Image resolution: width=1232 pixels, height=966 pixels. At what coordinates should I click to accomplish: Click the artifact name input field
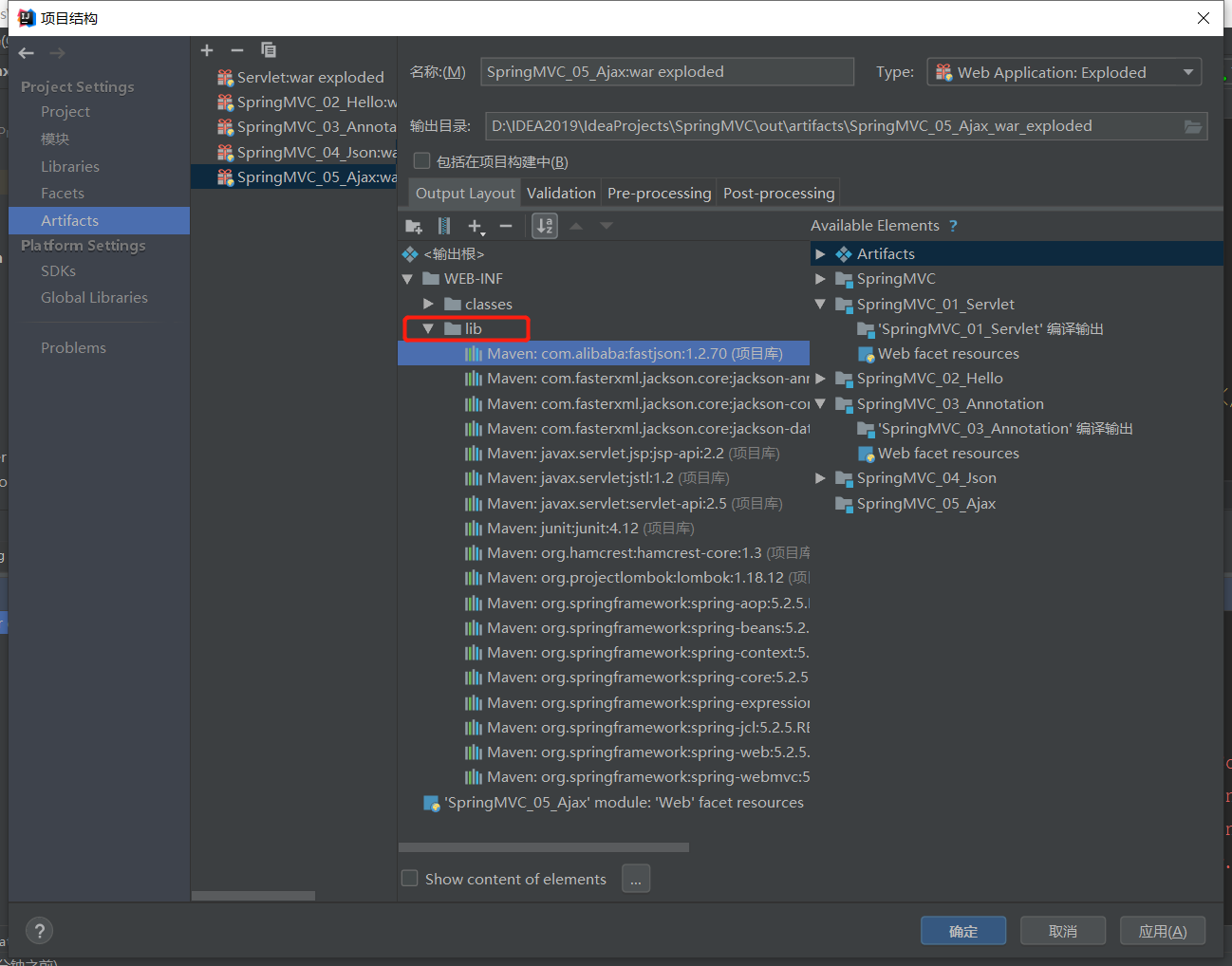[x=666, y=72]
